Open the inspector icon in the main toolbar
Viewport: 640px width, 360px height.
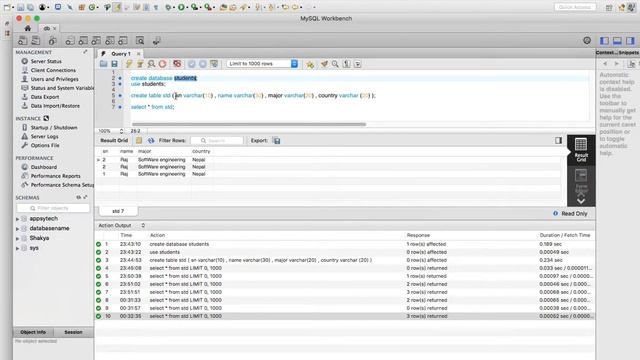coord(52,40)
